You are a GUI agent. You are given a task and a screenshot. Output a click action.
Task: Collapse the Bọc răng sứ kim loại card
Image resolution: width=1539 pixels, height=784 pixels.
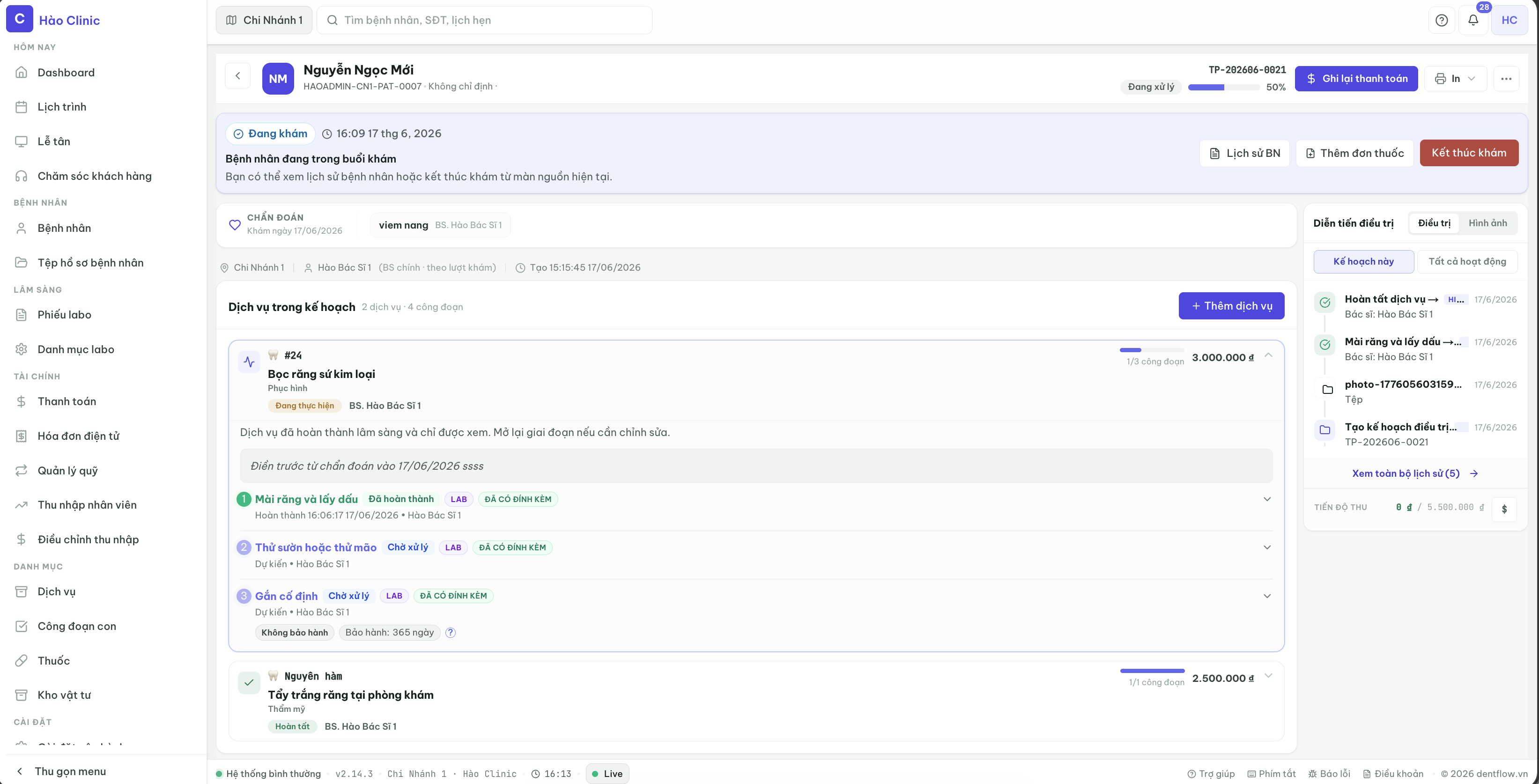1268,355
